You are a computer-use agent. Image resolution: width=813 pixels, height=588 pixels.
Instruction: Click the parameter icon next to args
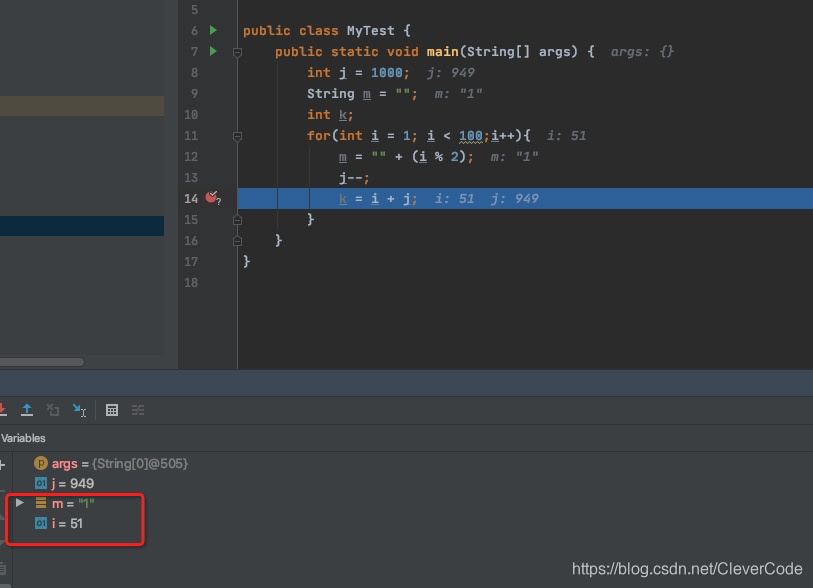[40, 463]
